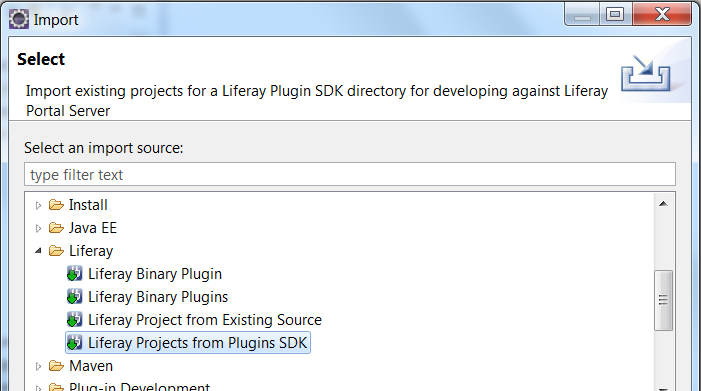Select the Java EE category label

click(x=93, y=228)
